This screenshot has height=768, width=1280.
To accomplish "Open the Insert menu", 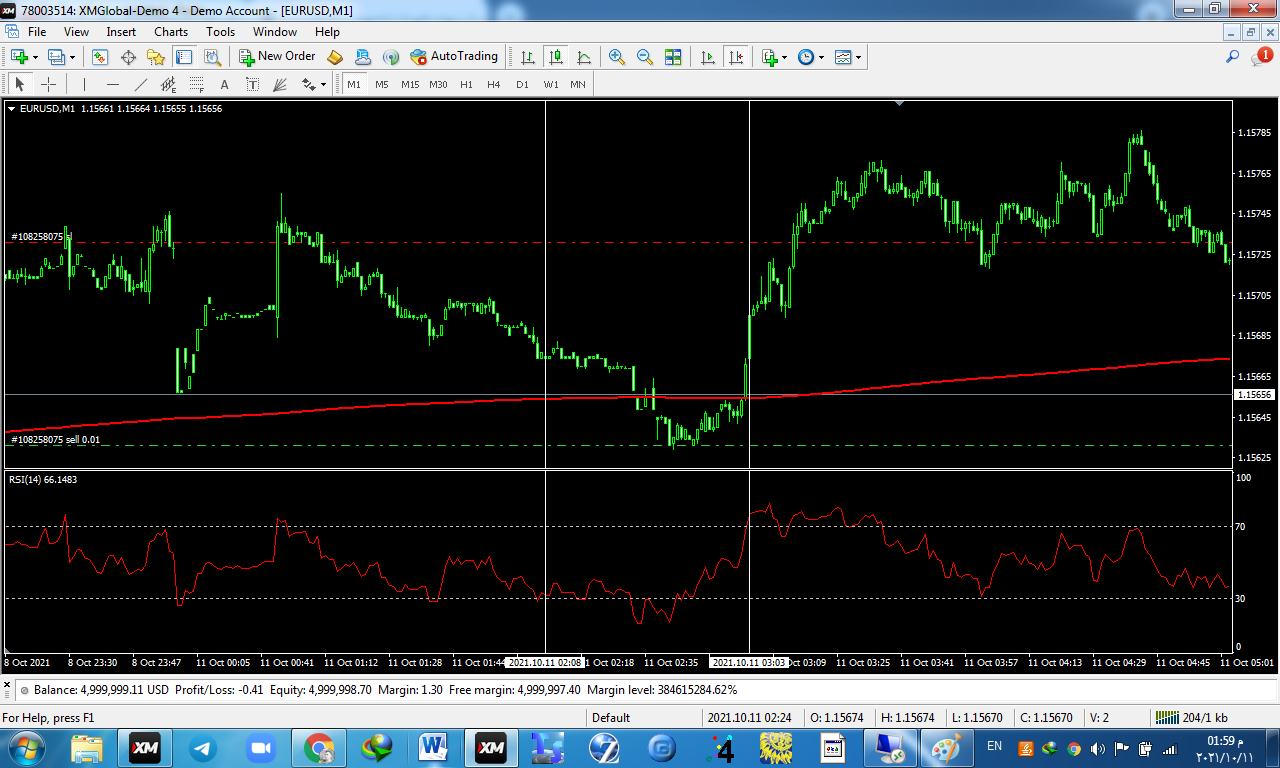I will [x=121, y=32].
